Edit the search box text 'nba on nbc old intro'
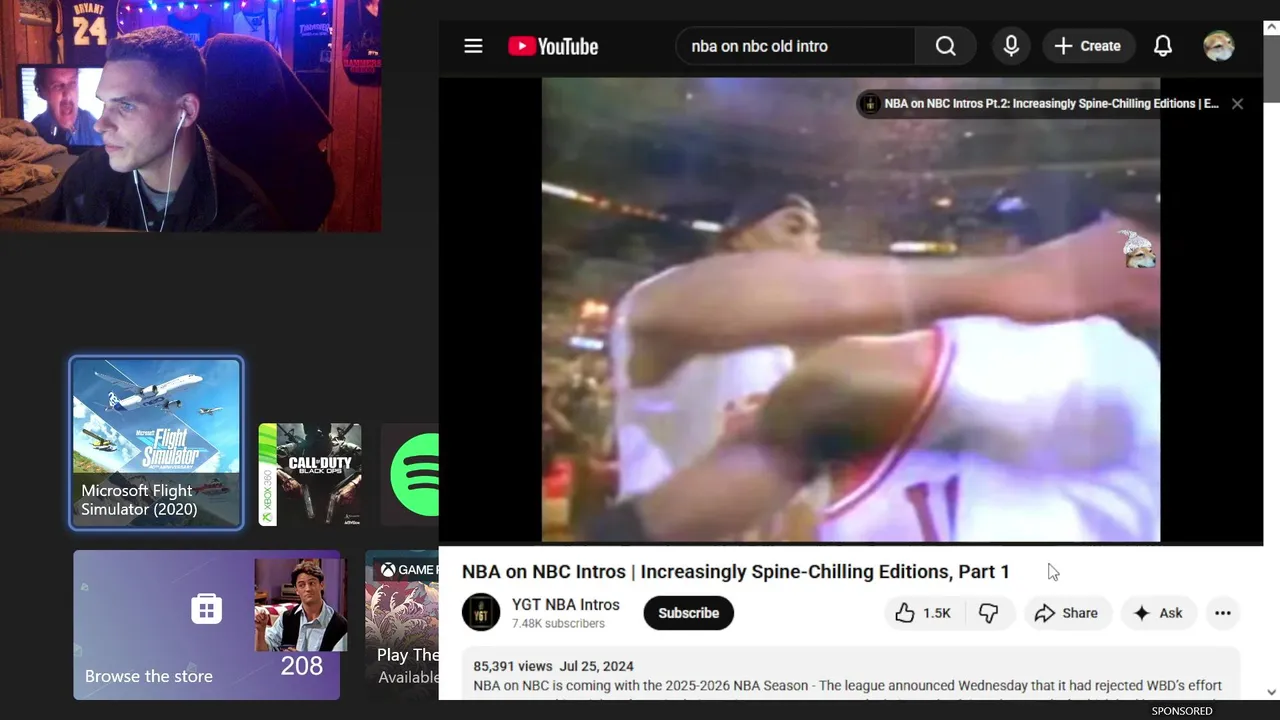The width and height of the screenshot is (1280, 720). pos(796,46)
